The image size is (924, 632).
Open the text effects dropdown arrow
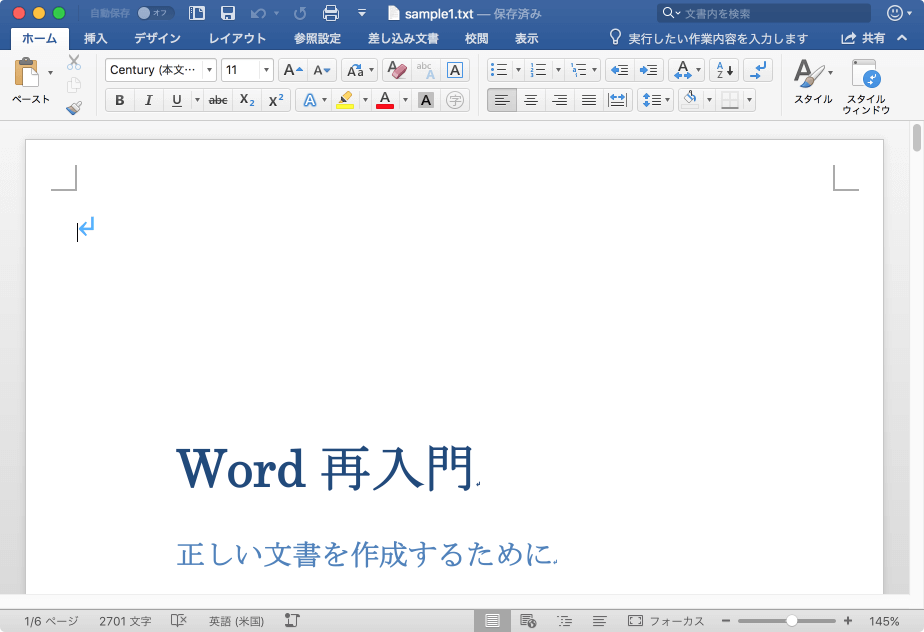pos(324,100)
